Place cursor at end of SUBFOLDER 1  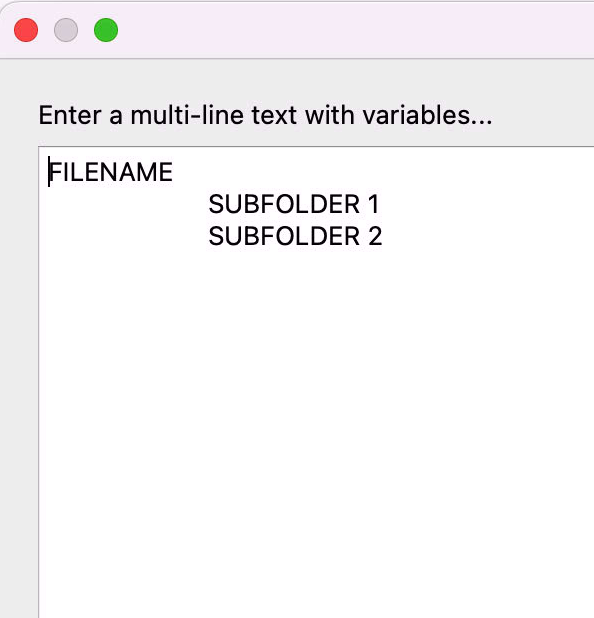(x=380, y=204)
